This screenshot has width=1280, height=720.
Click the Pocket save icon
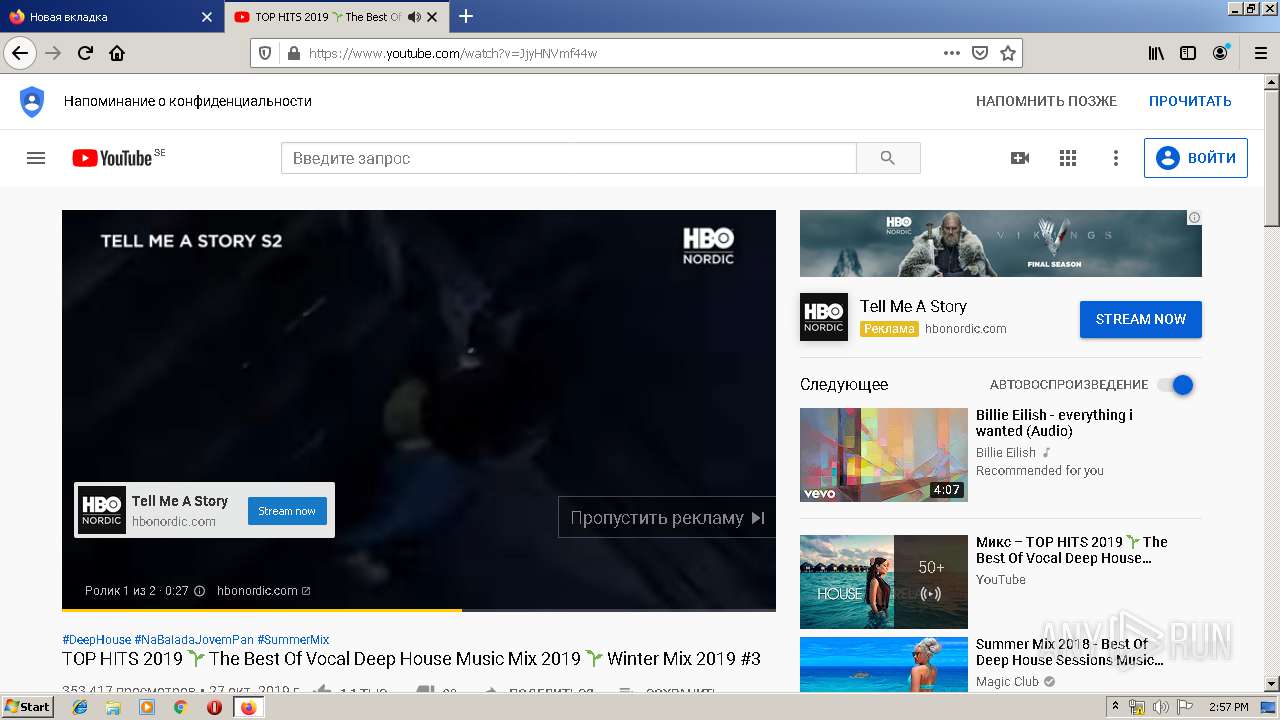[980, 53]
